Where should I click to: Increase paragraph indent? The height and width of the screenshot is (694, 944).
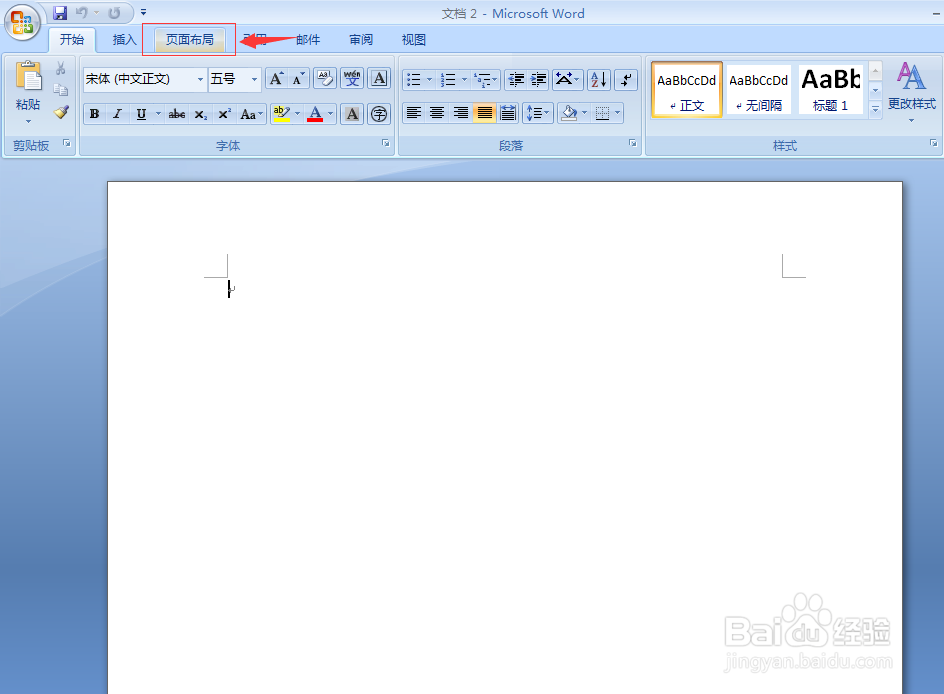[539, 79]
